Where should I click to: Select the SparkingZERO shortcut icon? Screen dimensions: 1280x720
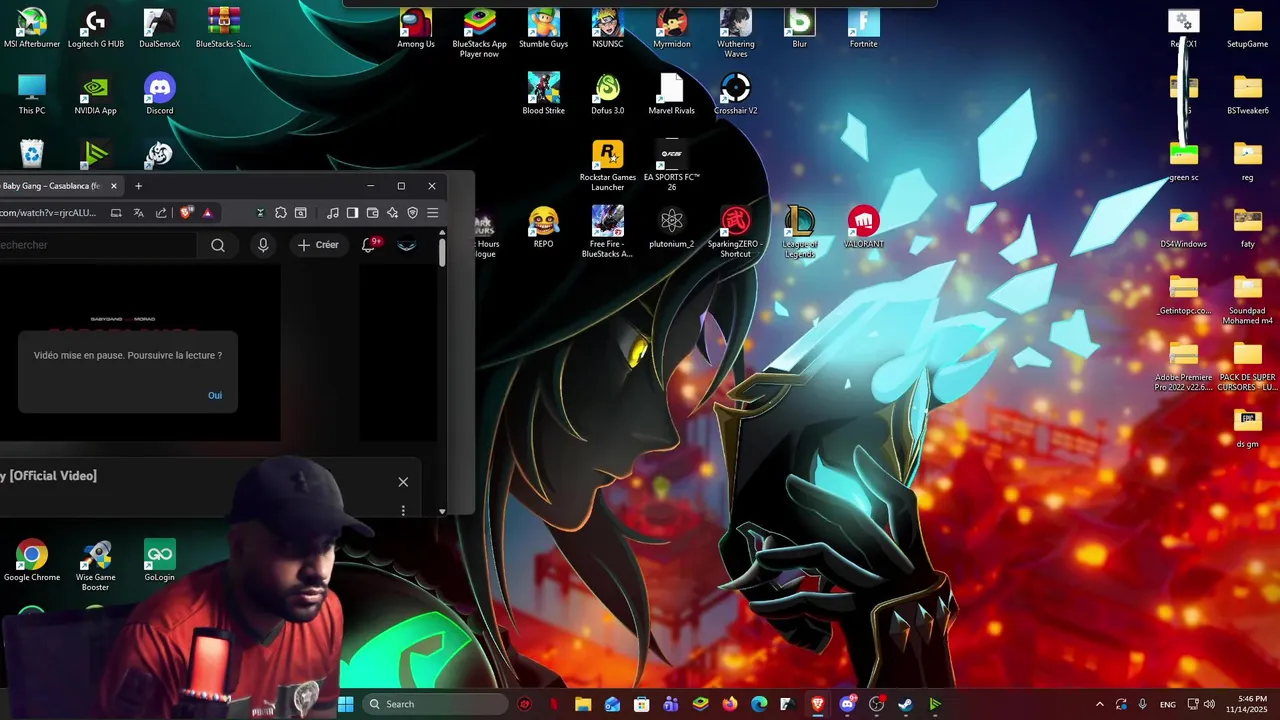click(x=736, y=232)
